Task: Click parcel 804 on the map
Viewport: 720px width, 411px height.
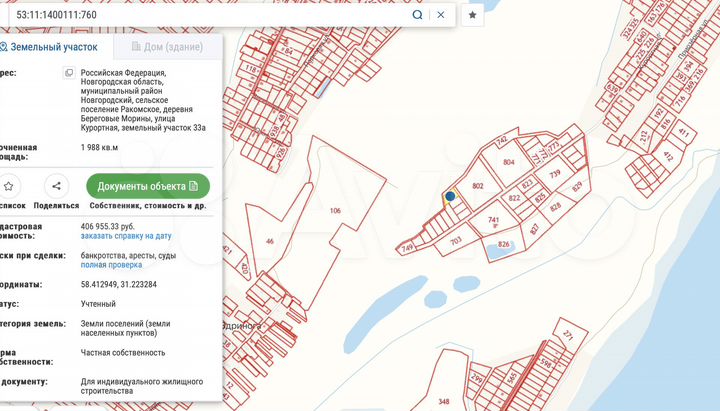Action: [x=509, y=161]
